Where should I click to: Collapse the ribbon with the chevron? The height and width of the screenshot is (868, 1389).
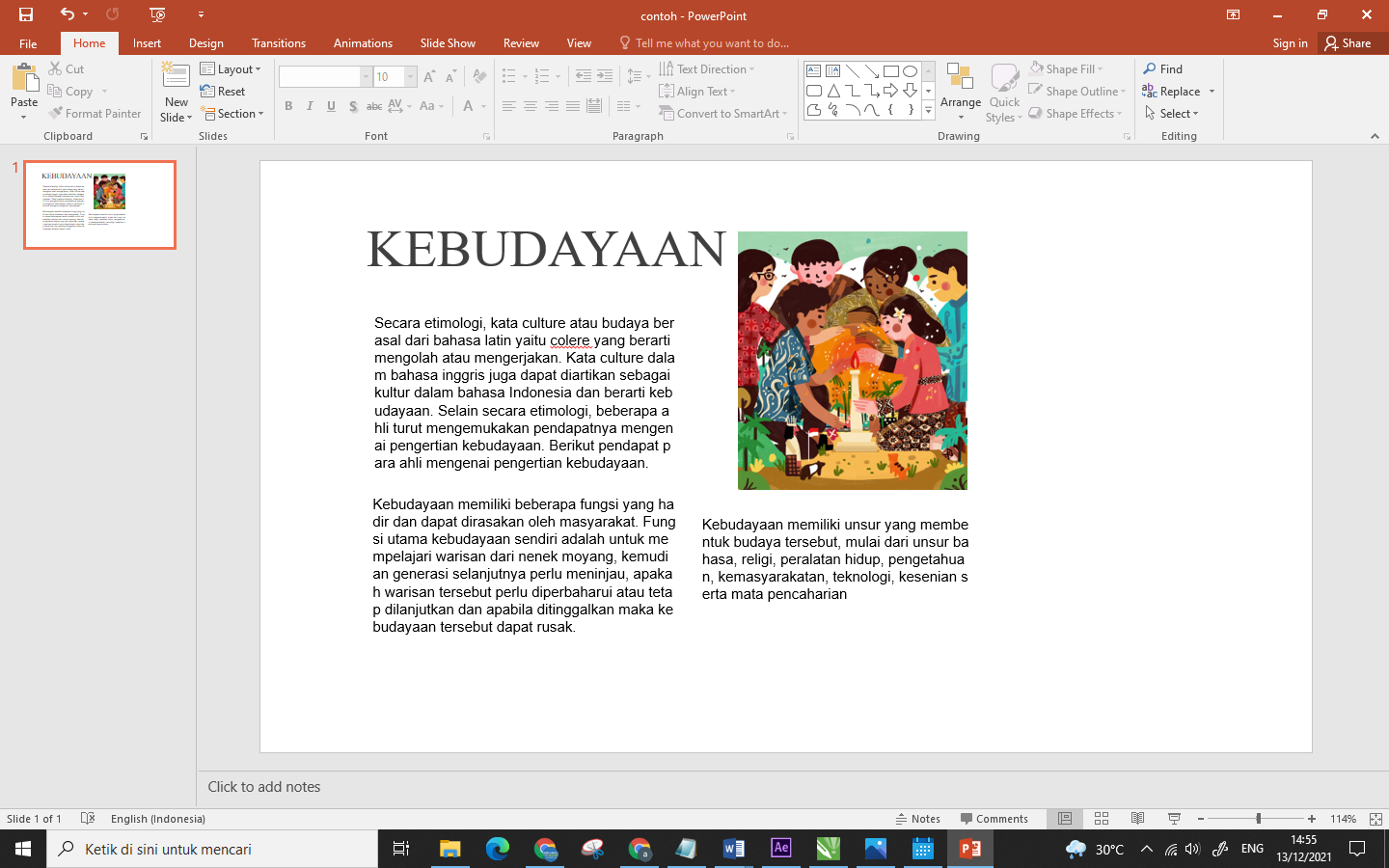pyautogui.click(x=1375, y=137)
